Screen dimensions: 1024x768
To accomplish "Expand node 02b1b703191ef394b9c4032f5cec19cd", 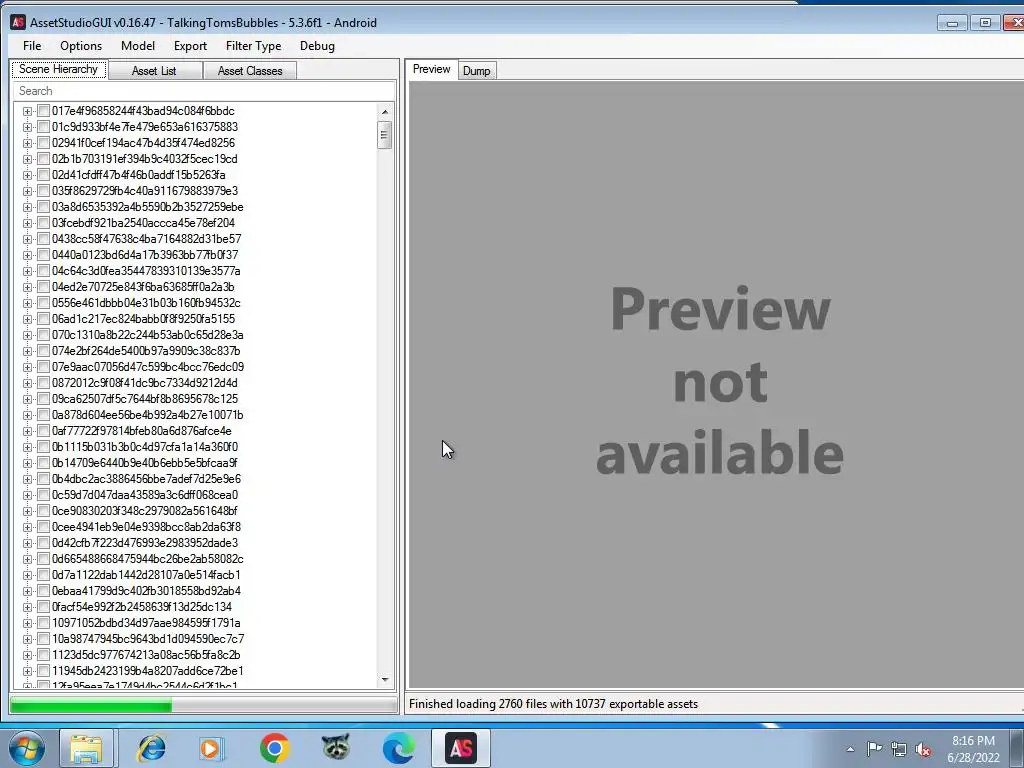I will (x=27, y=159).
